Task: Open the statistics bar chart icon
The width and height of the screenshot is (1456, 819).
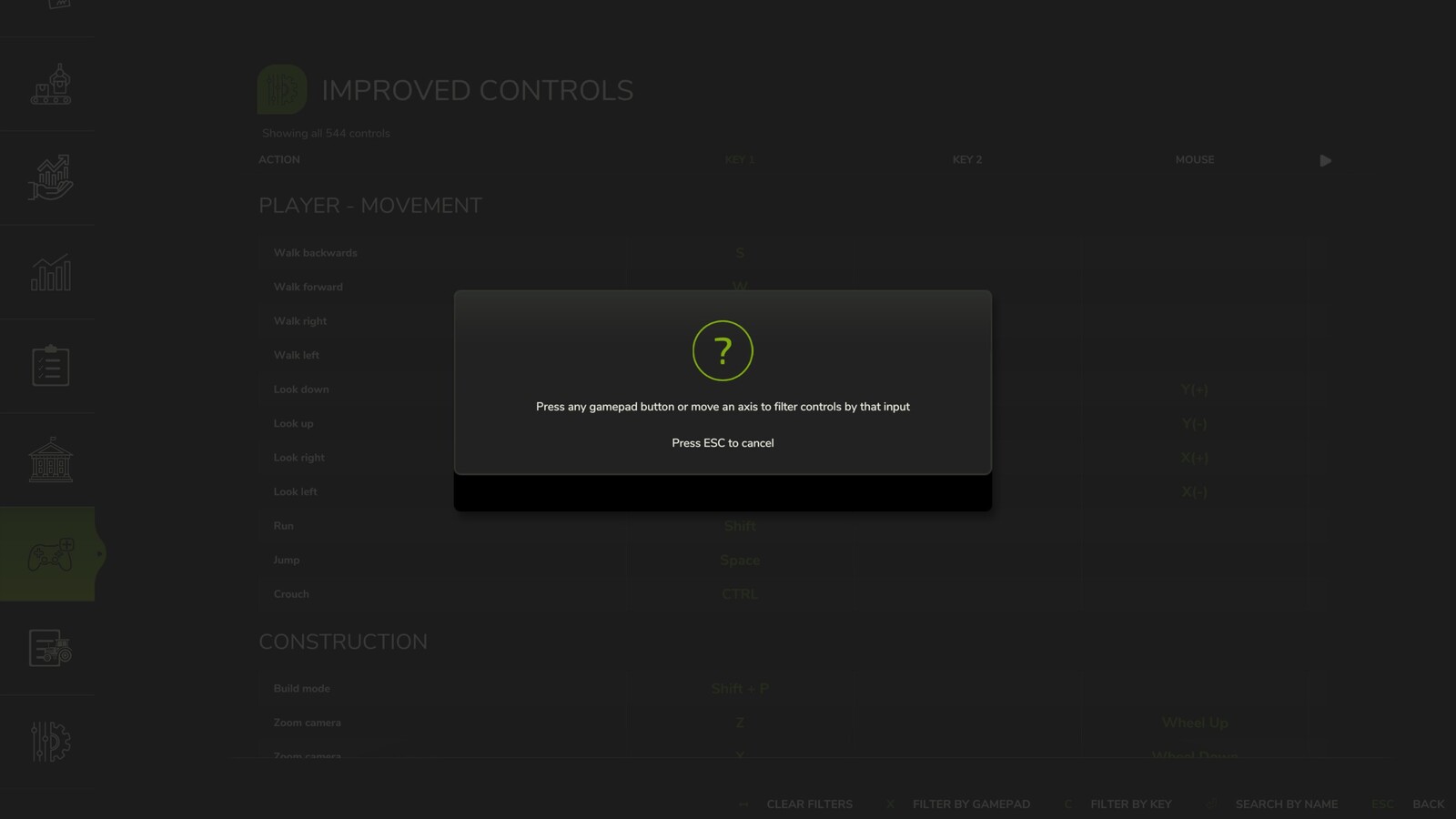Action: pyautogui.click(x=50, y=272)
